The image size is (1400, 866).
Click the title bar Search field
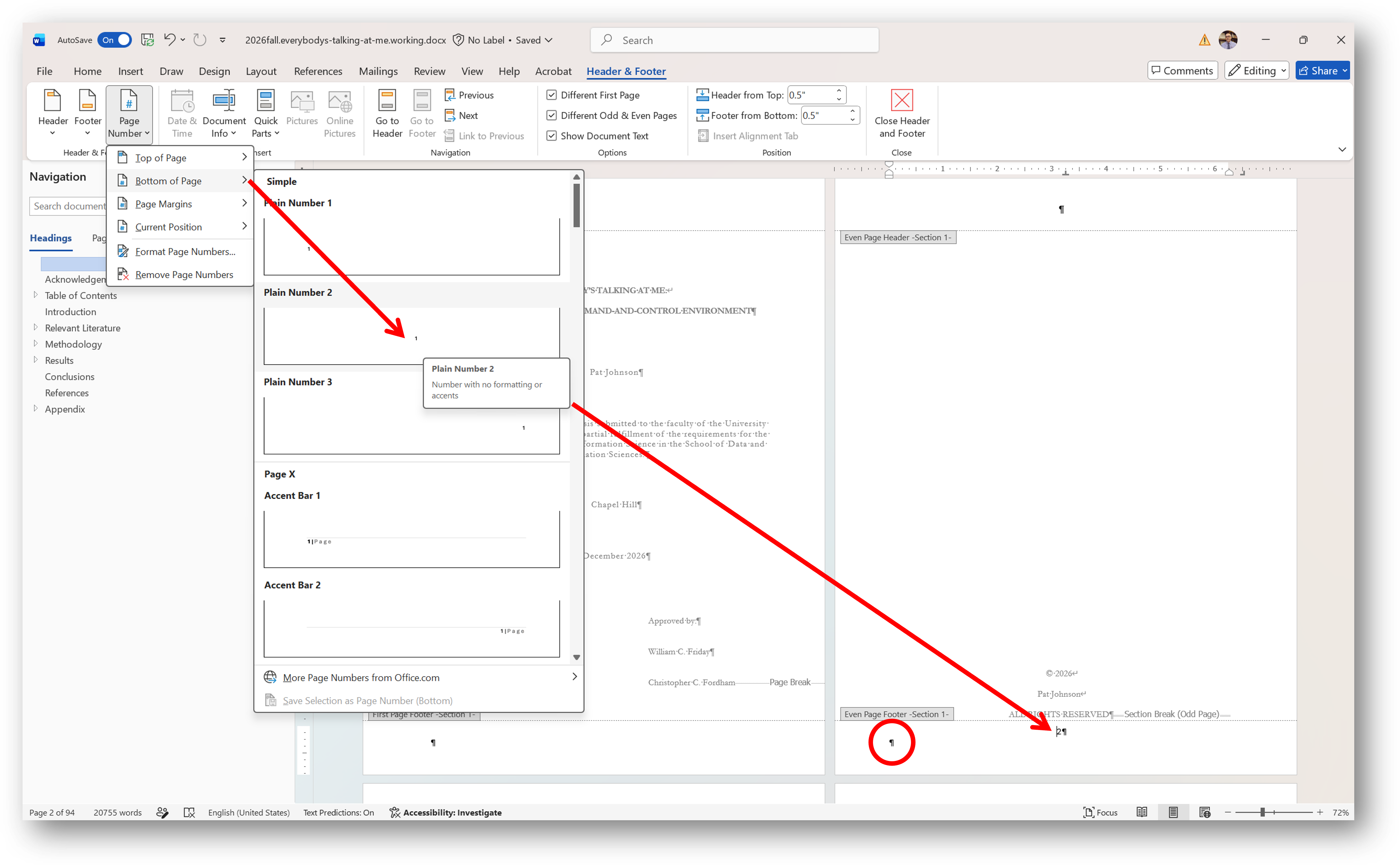click(734, 40)
